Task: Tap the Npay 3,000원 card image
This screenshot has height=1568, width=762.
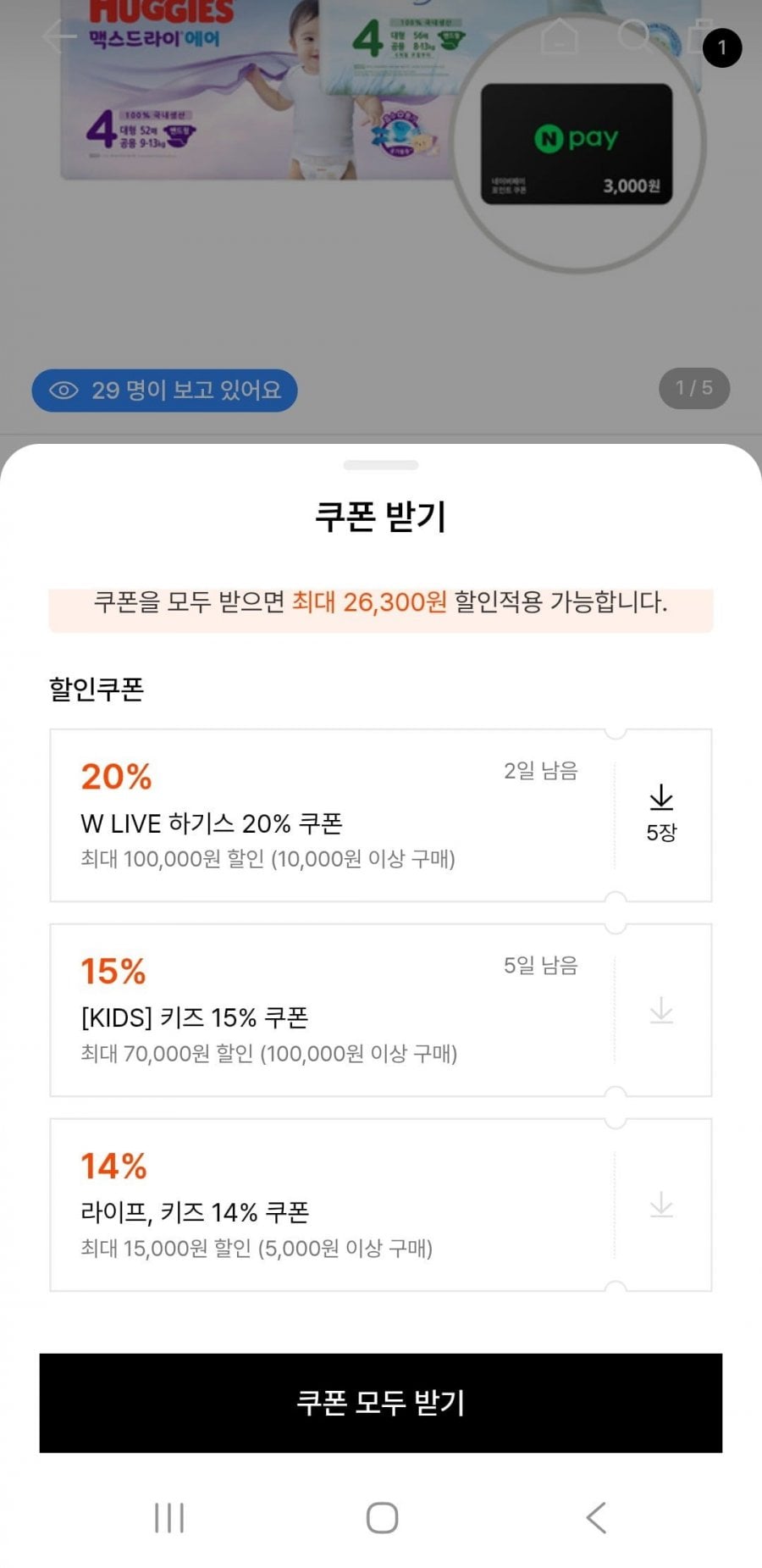Action: coord(577,144)
